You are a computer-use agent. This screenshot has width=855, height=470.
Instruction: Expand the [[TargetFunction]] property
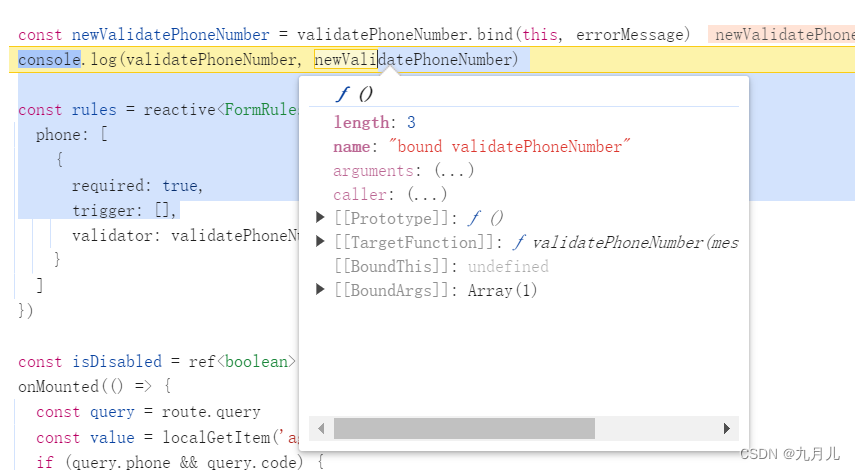point(320,242)
